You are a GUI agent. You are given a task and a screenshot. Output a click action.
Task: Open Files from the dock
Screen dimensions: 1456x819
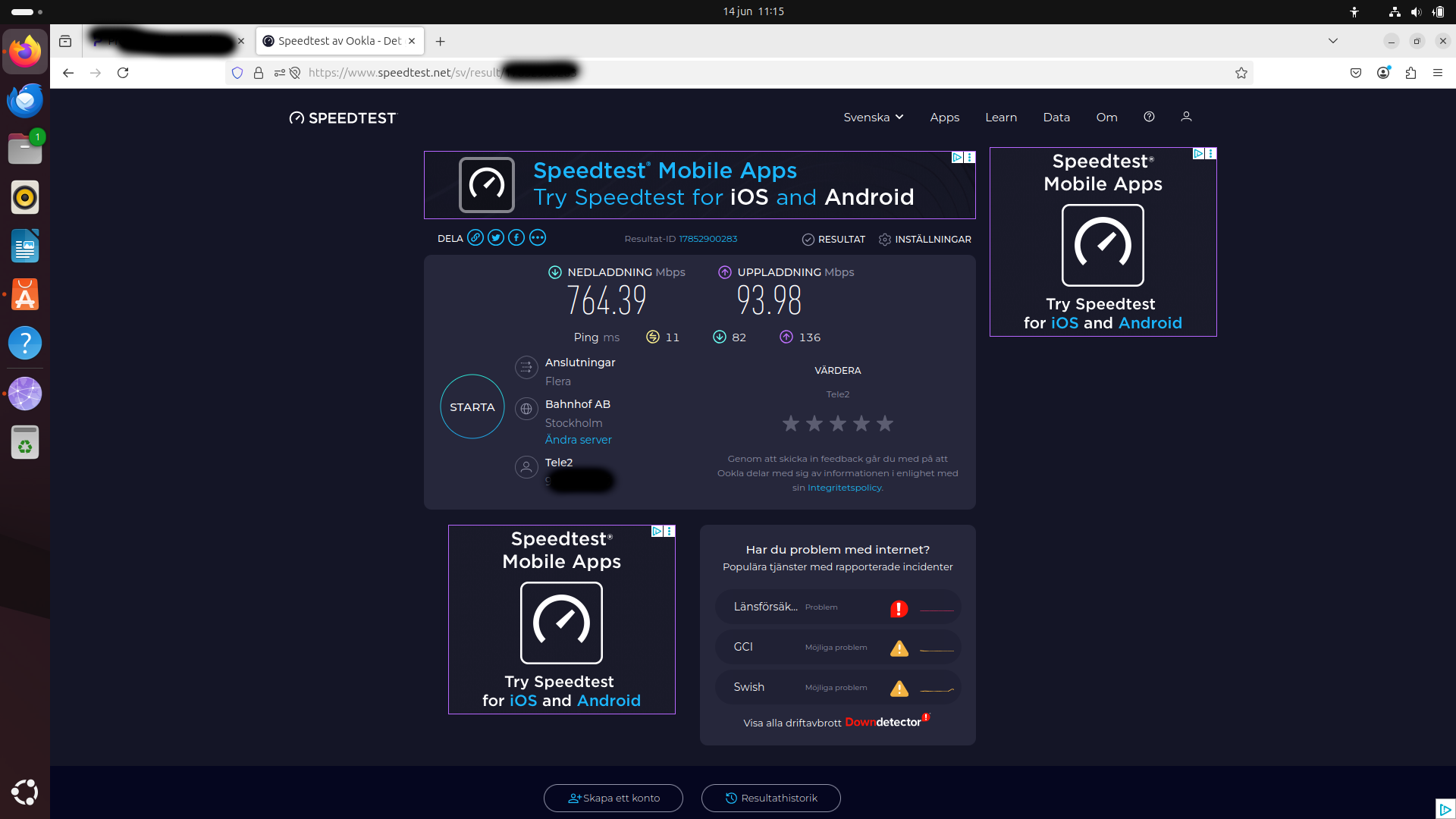pos(25,149)
